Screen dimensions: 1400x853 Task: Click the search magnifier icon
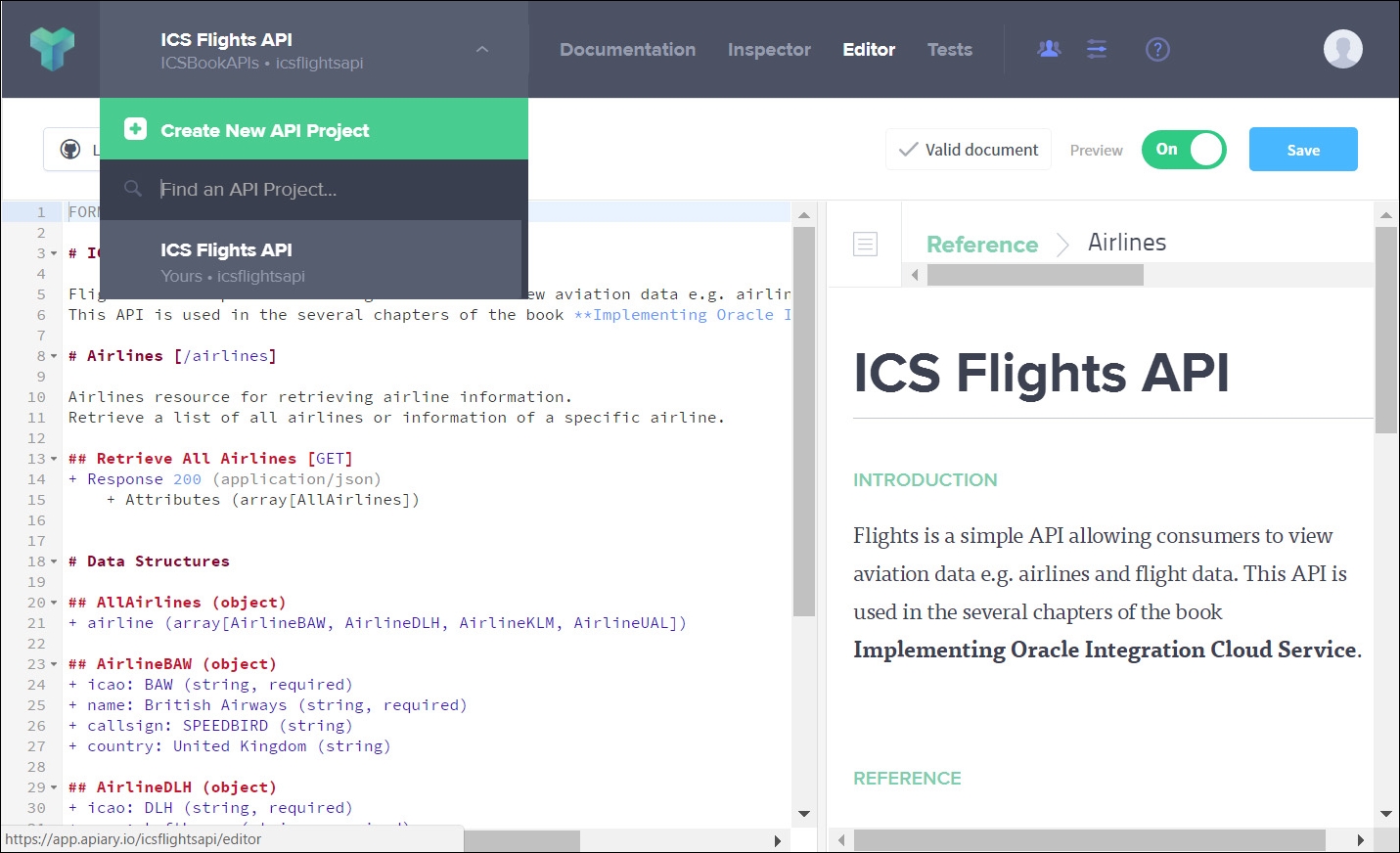[133, 189]
